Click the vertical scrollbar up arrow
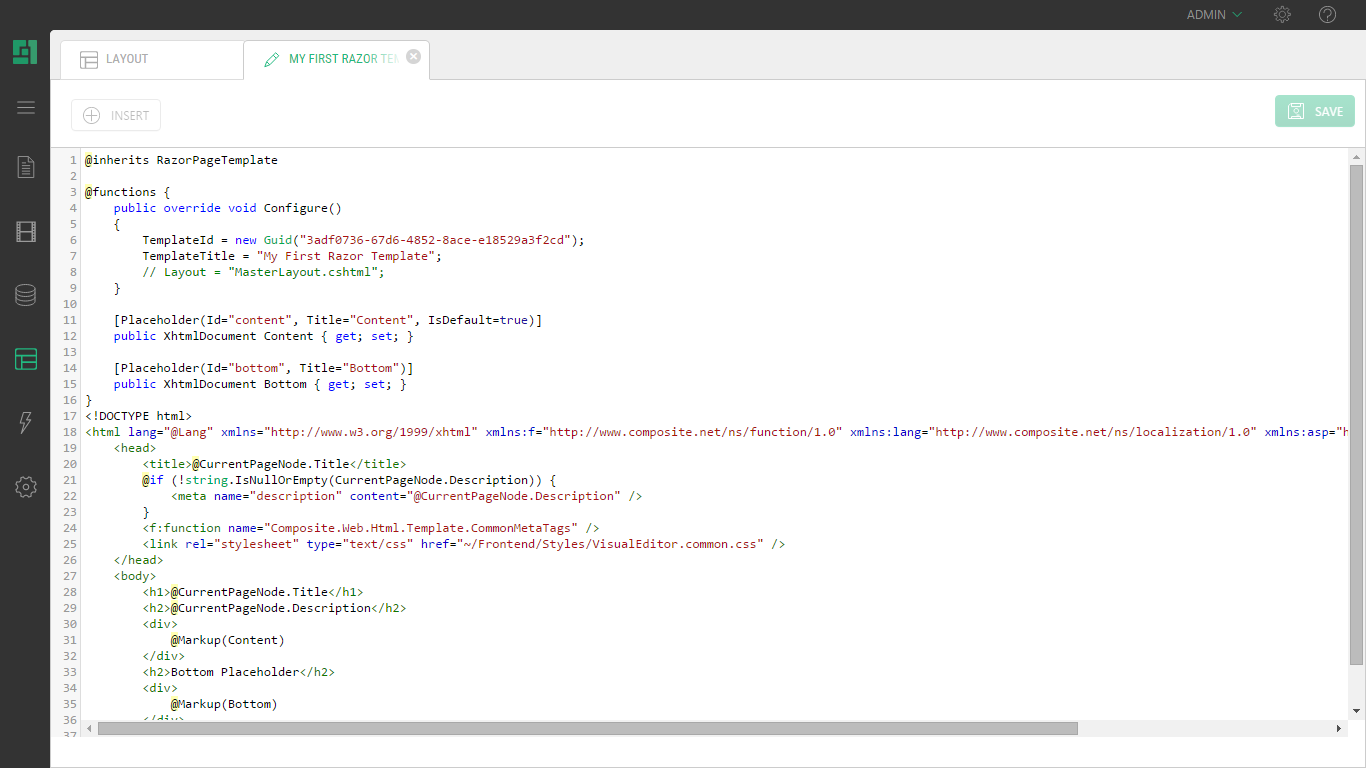 click(x=1356, y=157)
